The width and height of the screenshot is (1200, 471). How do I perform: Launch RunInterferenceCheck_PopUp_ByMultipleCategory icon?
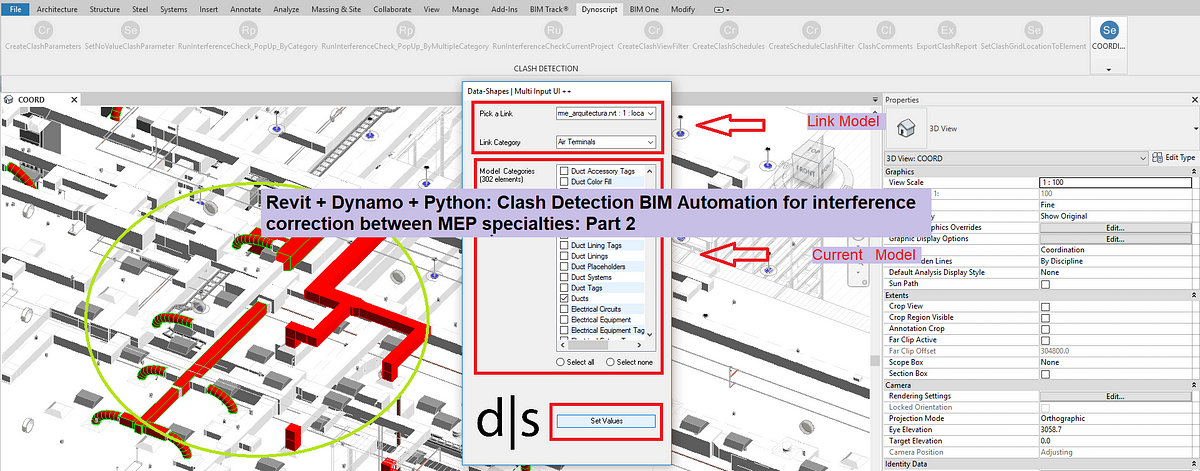[404, 31]
